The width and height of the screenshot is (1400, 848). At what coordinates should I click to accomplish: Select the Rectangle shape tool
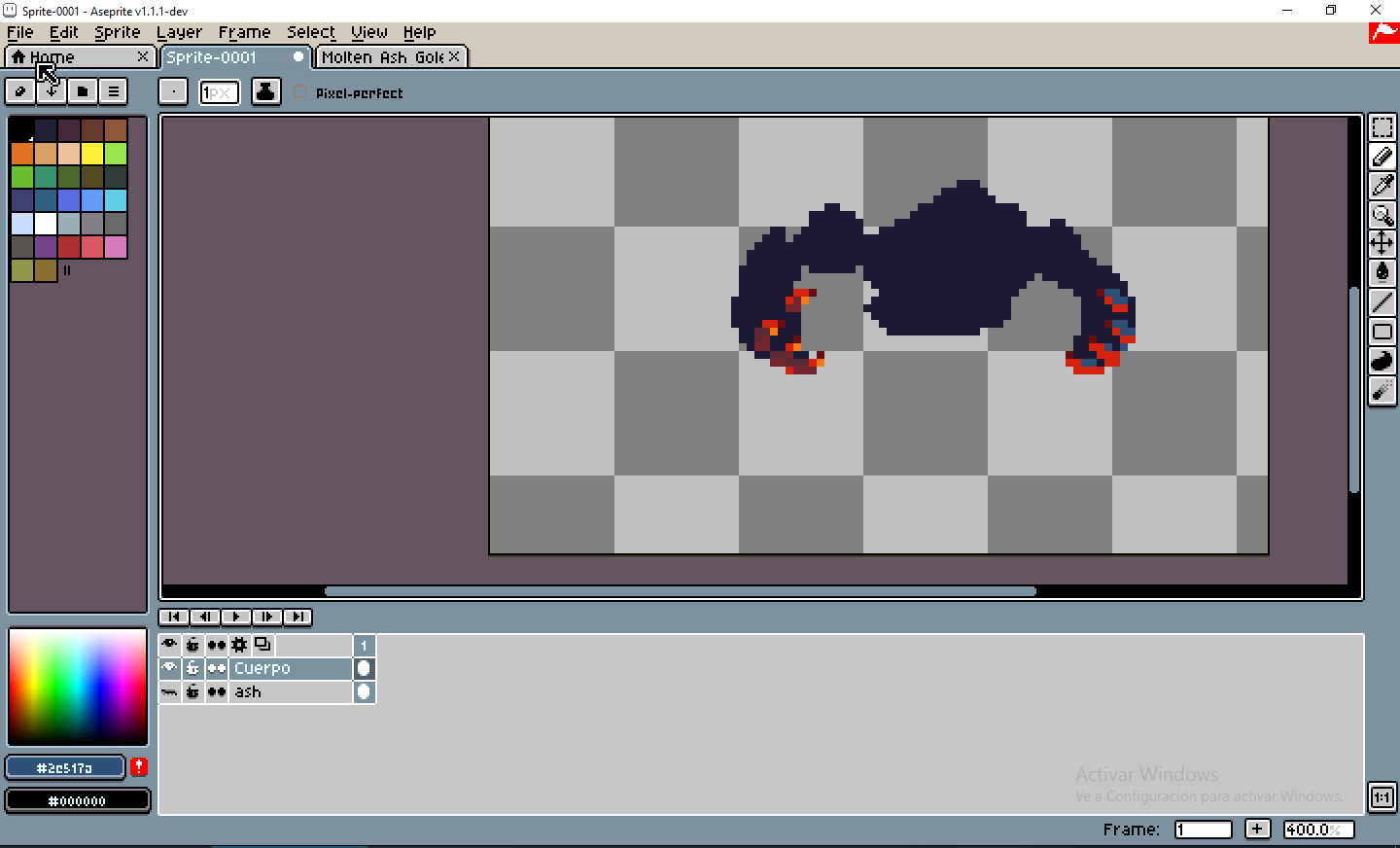pyautogui.click(x=1382, y=332)
